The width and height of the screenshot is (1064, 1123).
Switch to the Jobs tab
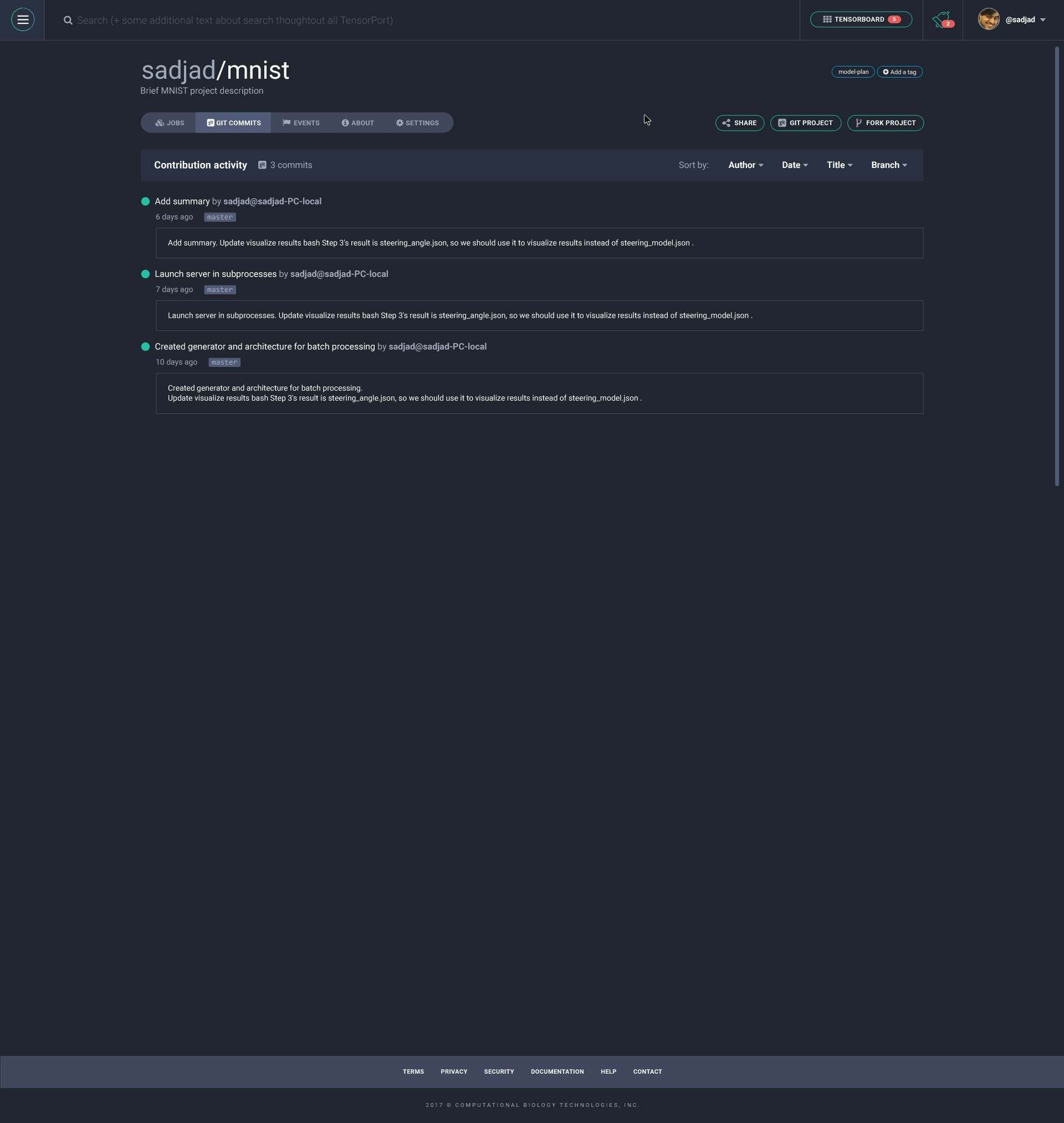click(170, 122)
